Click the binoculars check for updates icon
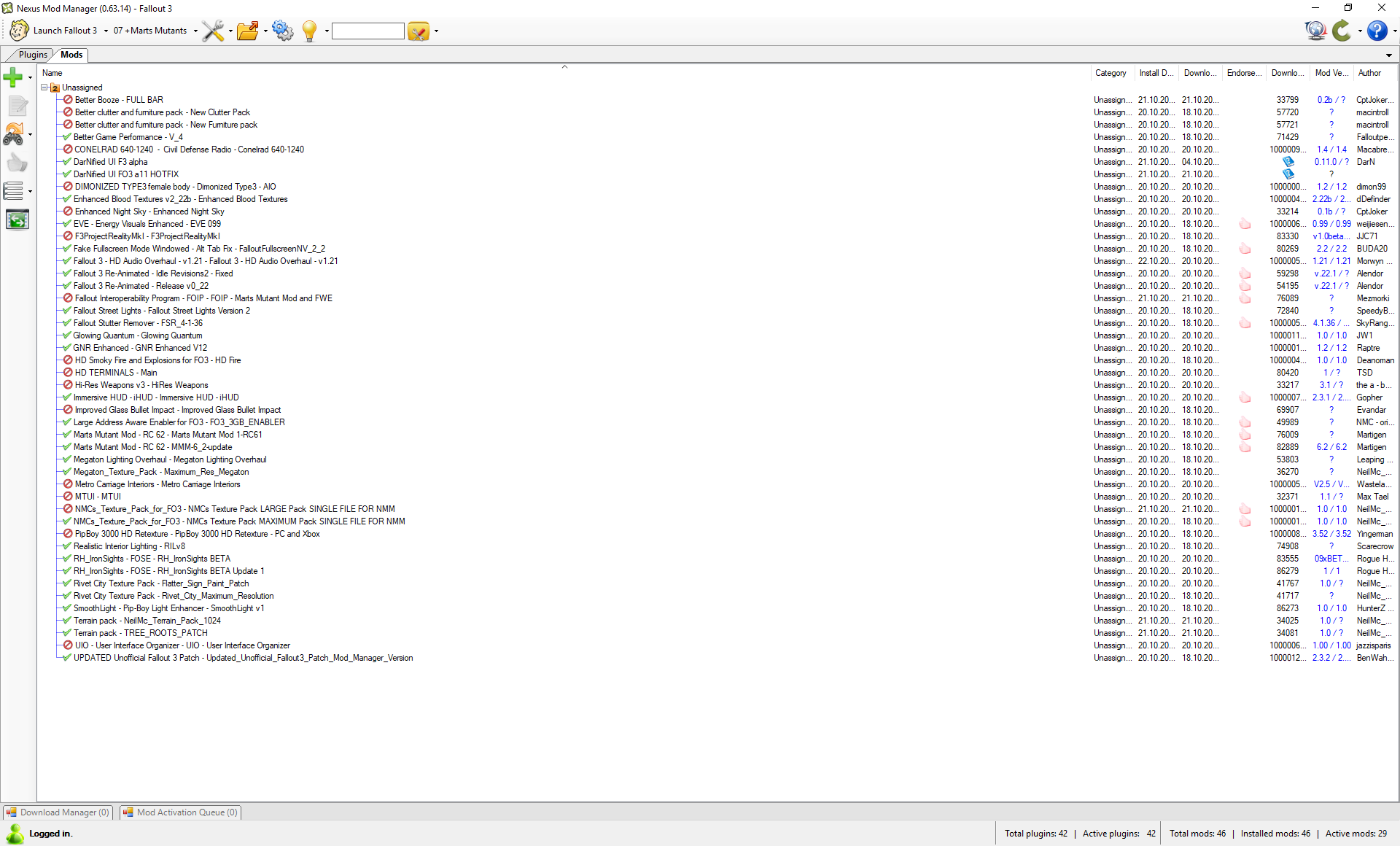 pos(13,134)
